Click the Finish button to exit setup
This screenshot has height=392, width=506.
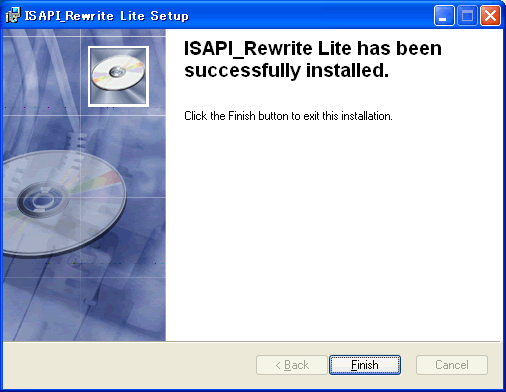coord(365,365)
